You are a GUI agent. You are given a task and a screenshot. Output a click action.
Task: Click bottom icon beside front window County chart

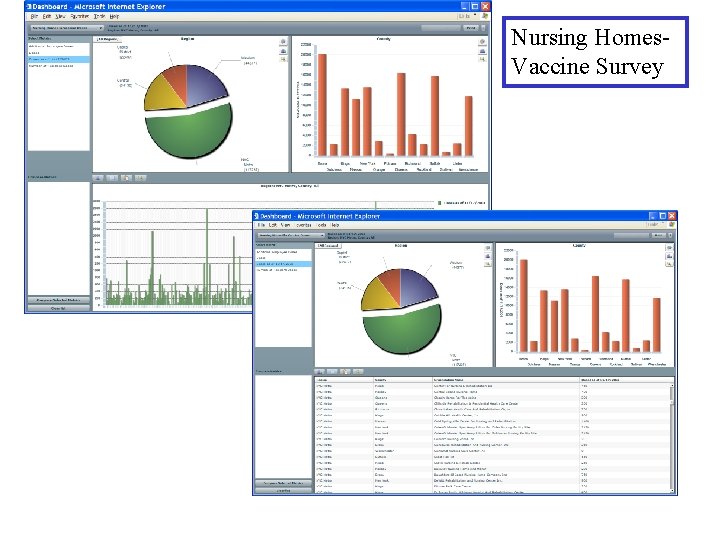click(x=669, y=264)
